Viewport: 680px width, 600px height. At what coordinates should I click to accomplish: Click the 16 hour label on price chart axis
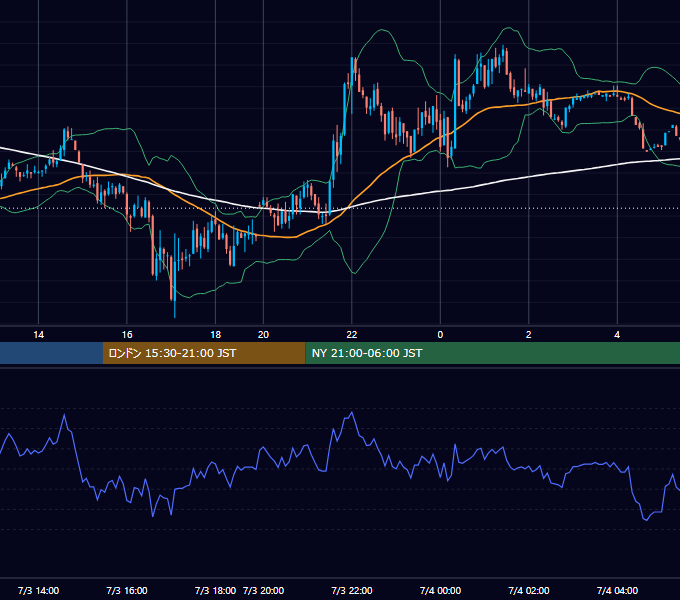coord(127,335)
